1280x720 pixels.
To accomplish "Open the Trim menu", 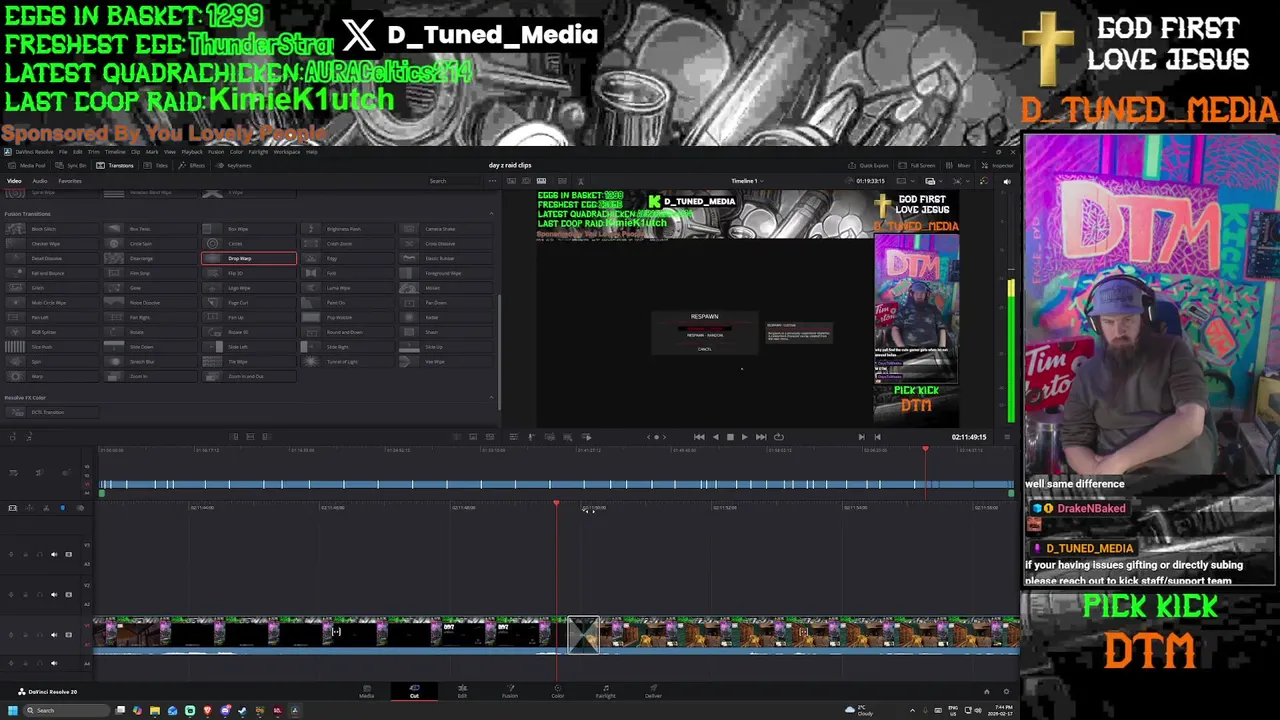I will point(93,152).
